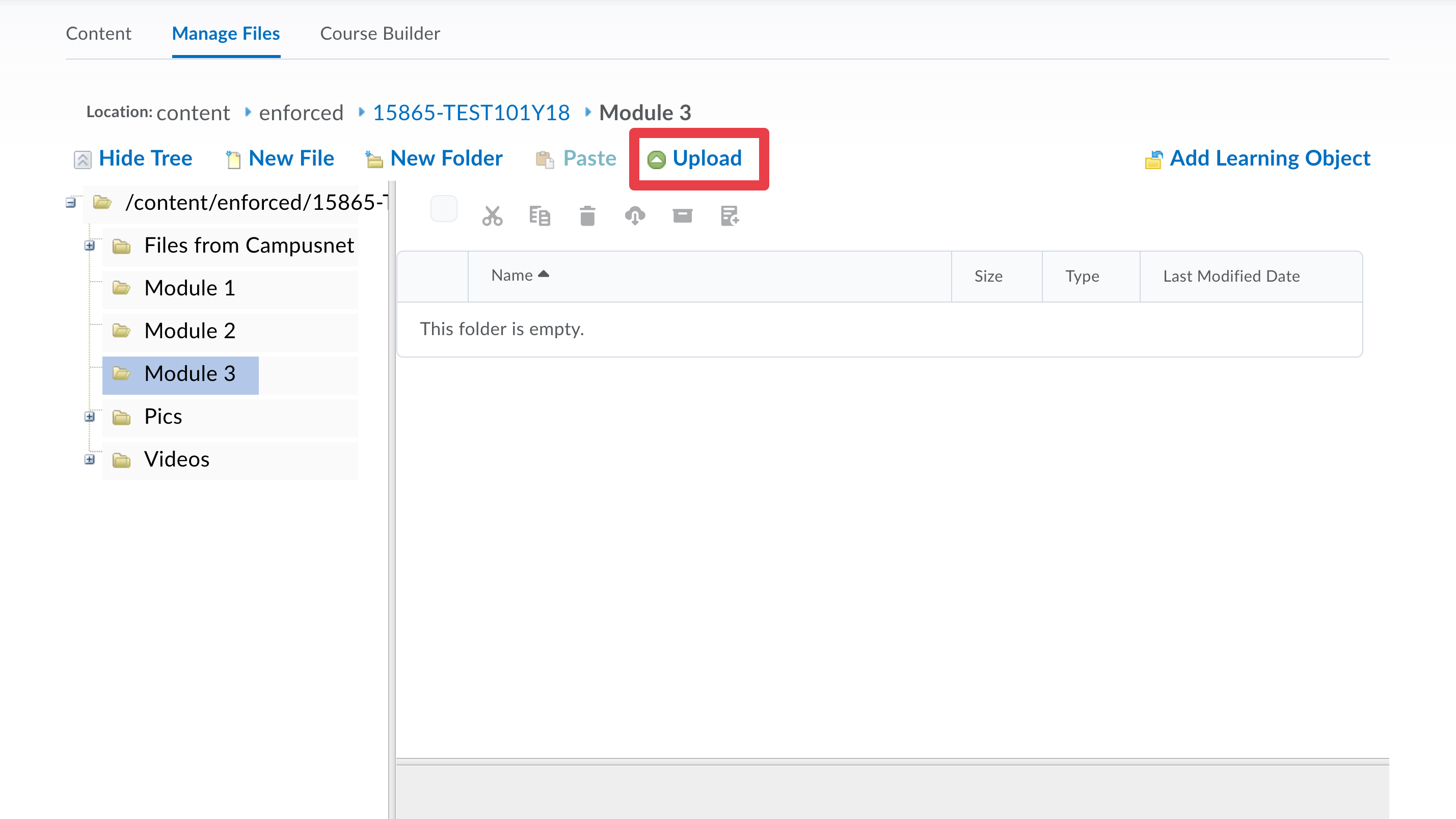The height and width of the screenshot is (819, 1456).
Task: Switch to the Content tab
Action: coord(98,34)
